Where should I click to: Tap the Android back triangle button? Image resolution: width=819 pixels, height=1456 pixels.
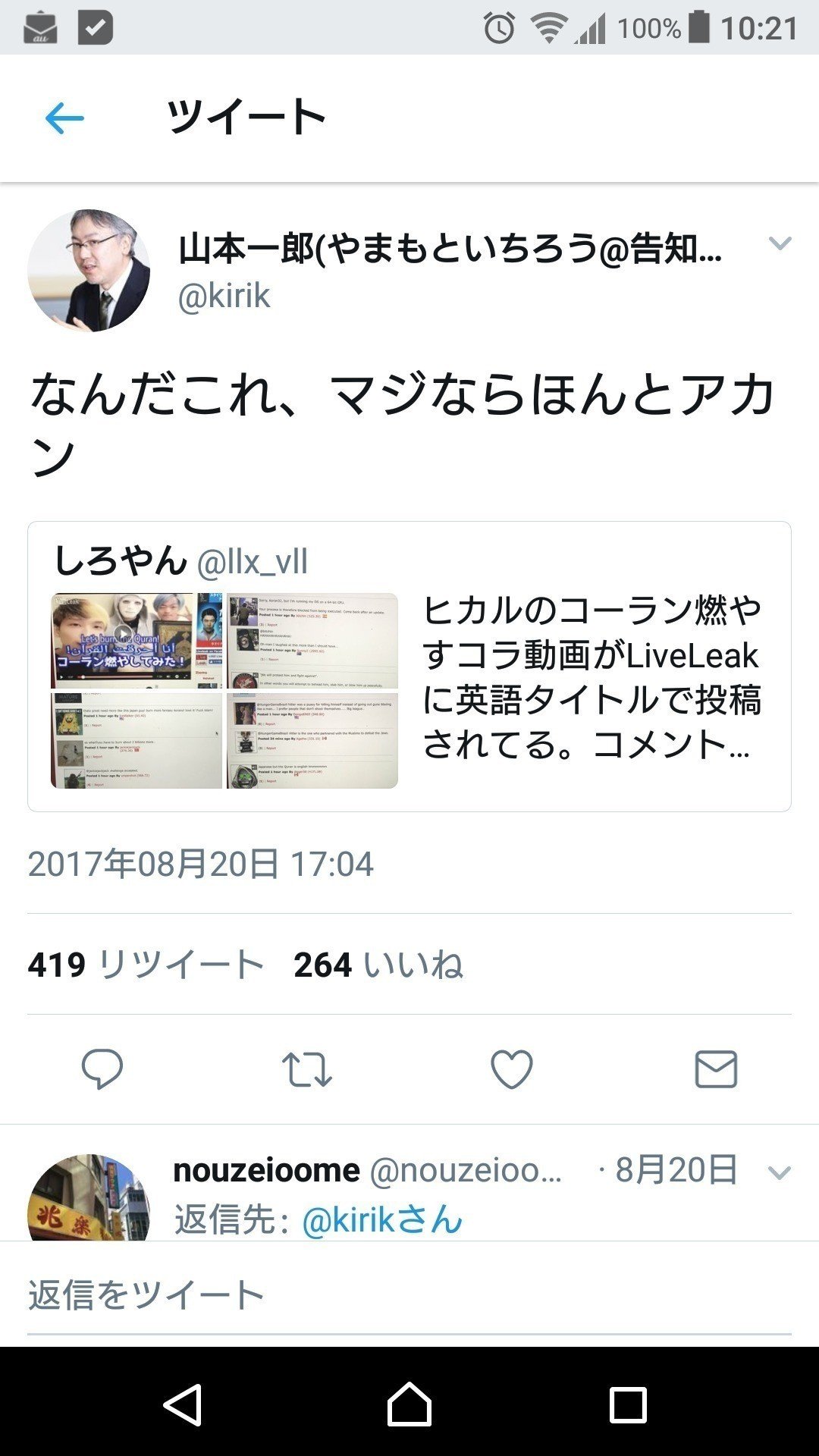point(183,1405)
